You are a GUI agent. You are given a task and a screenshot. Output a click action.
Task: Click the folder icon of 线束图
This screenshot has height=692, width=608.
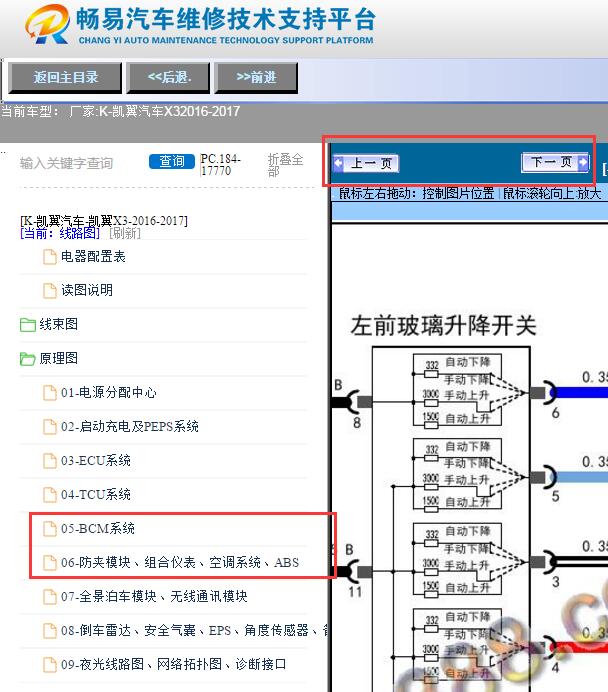(x=28, y=325)
